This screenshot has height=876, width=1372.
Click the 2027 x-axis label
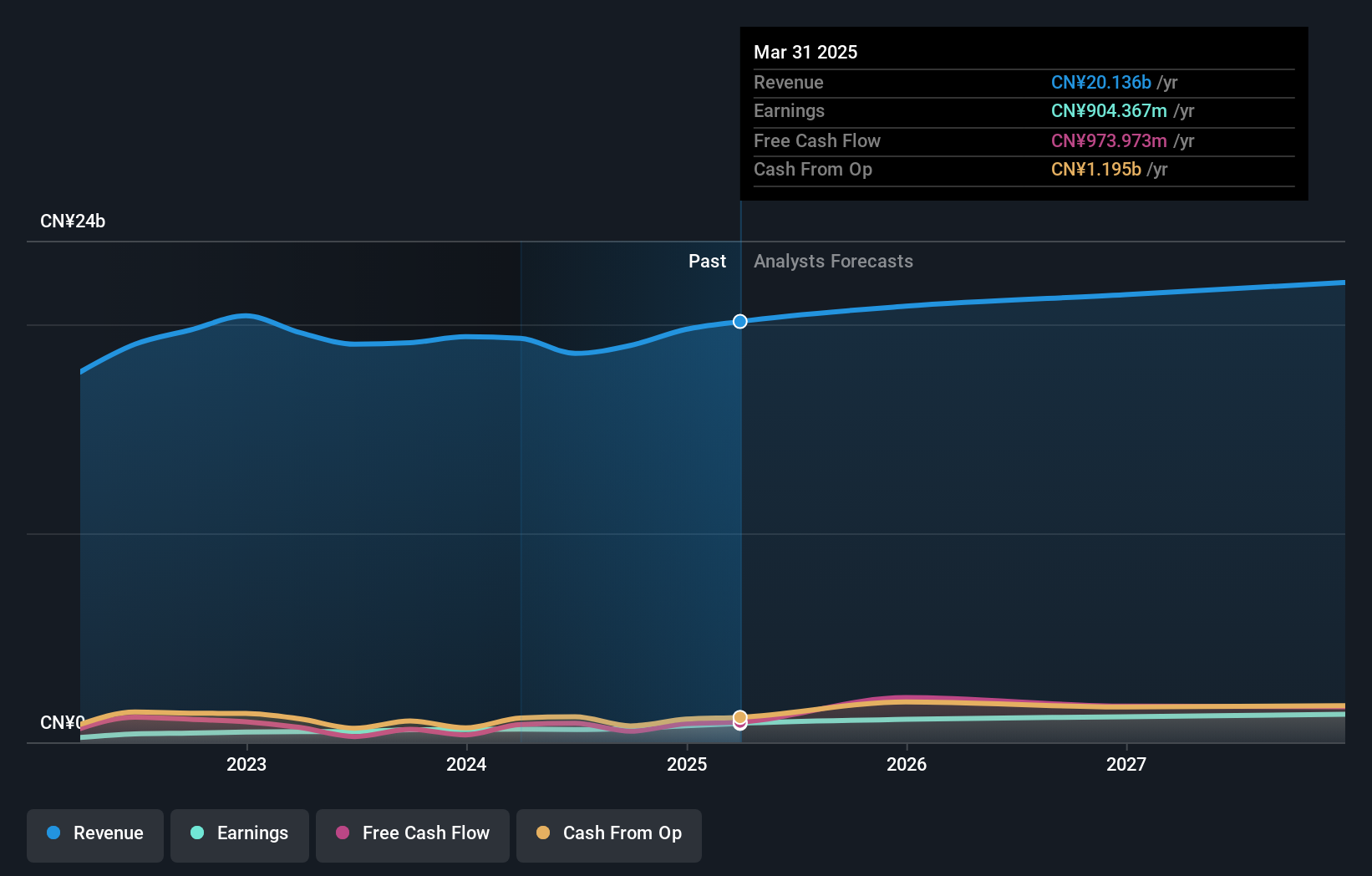coord(1126,764)
